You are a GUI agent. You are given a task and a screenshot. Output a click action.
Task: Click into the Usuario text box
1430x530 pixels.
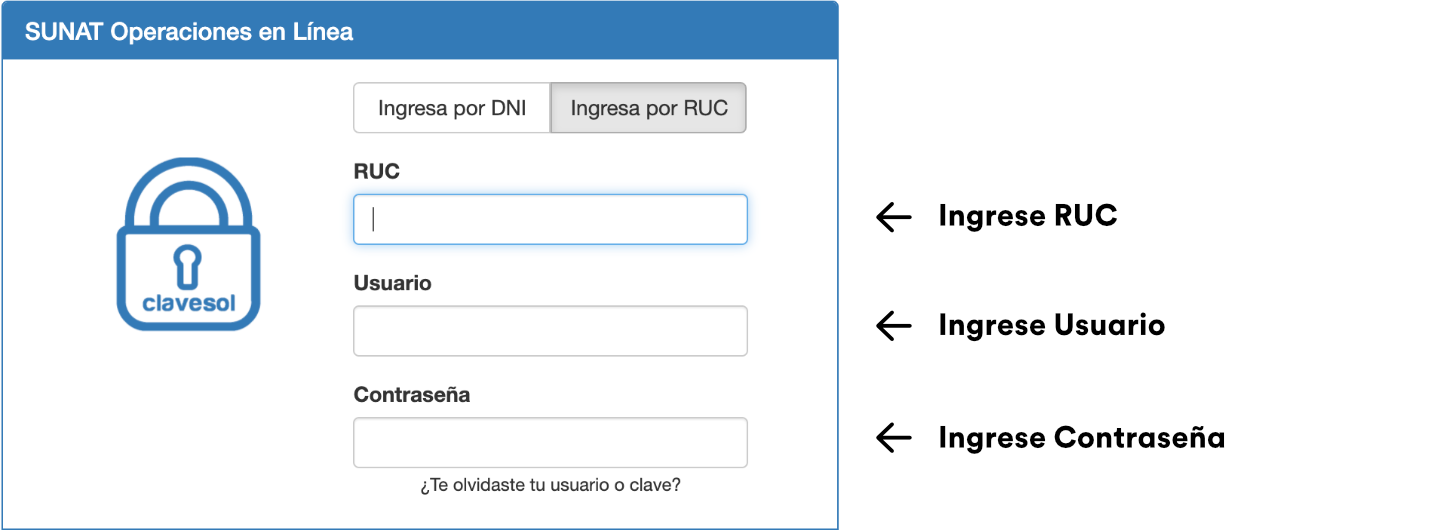[550, 331]
